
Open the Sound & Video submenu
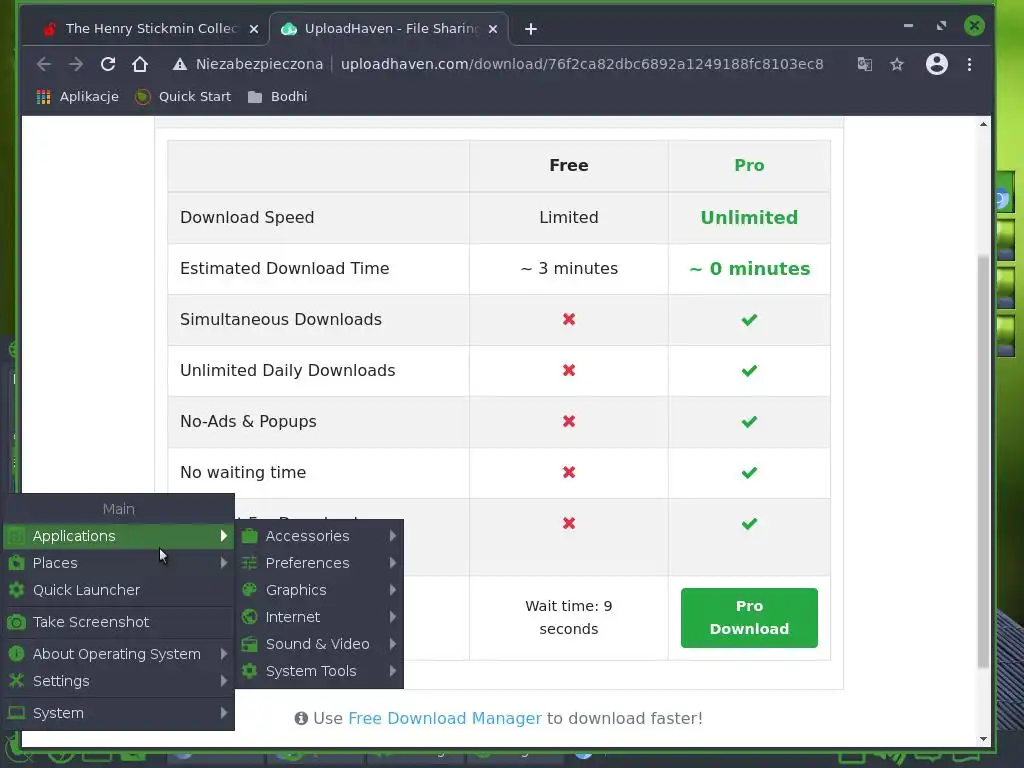click(319, 644)
